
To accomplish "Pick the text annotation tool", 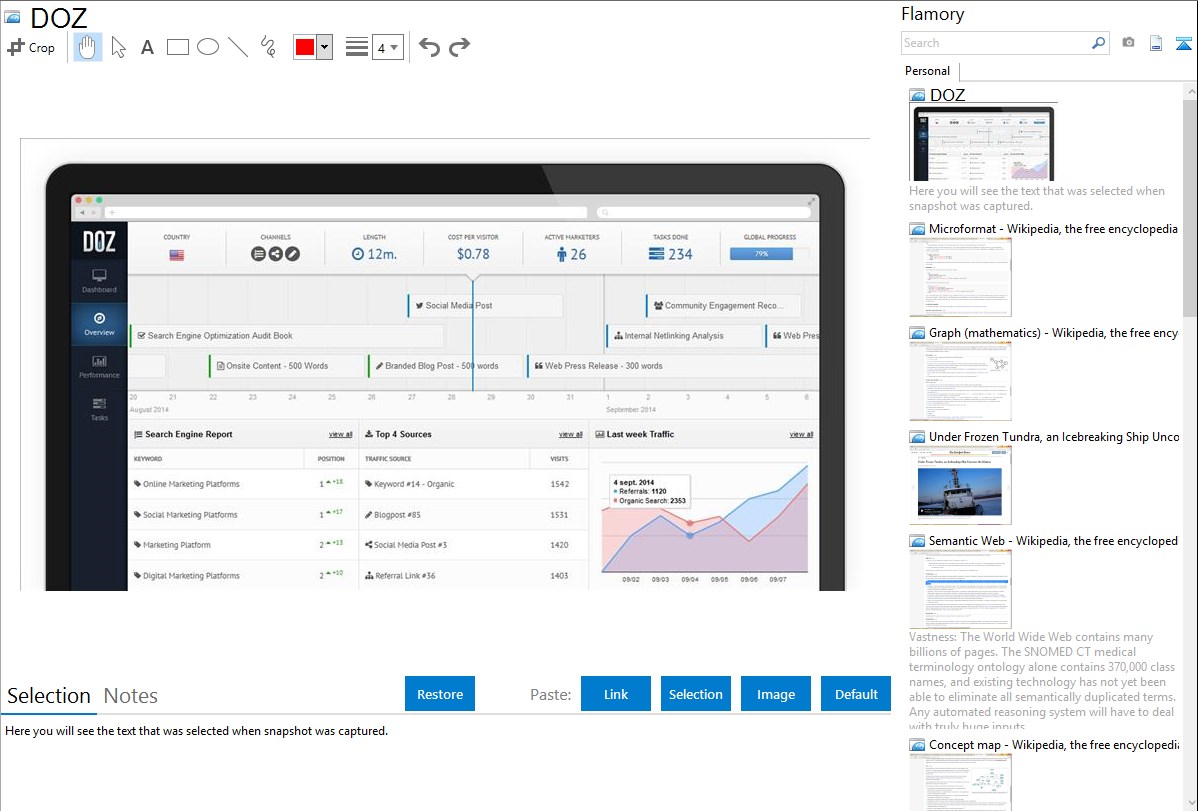I will coord(147,47).
